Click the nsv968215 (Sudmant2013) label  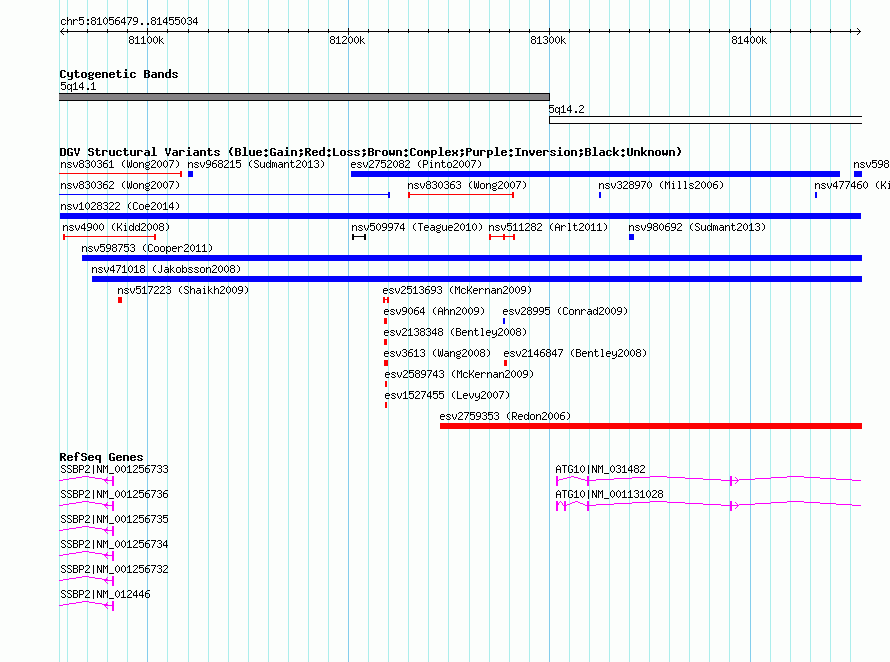pos(256,164)
